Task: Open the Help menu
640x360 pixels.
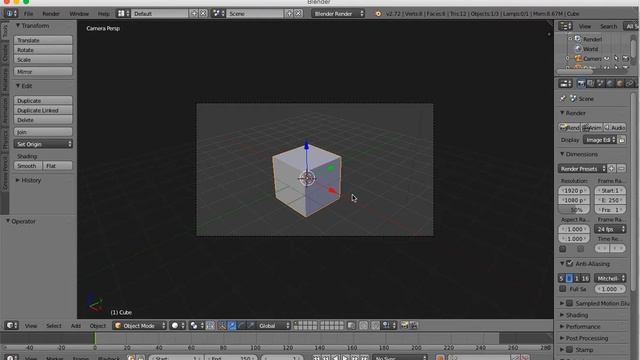Action: pyautogui.click(x=104, y=13)
